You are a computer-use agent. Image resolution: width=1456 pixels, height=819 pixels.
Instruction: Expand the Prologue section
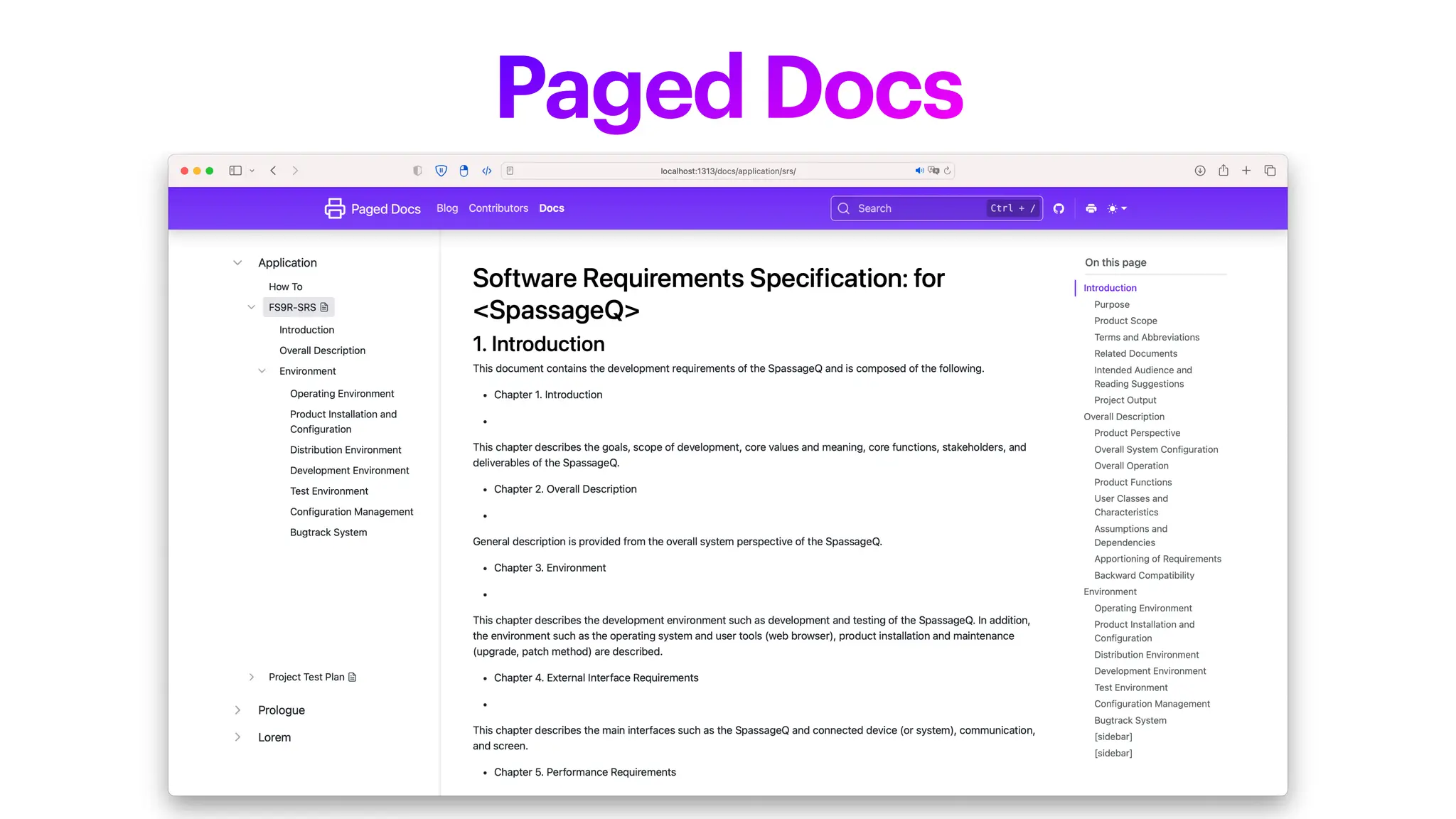pos(237,710)
